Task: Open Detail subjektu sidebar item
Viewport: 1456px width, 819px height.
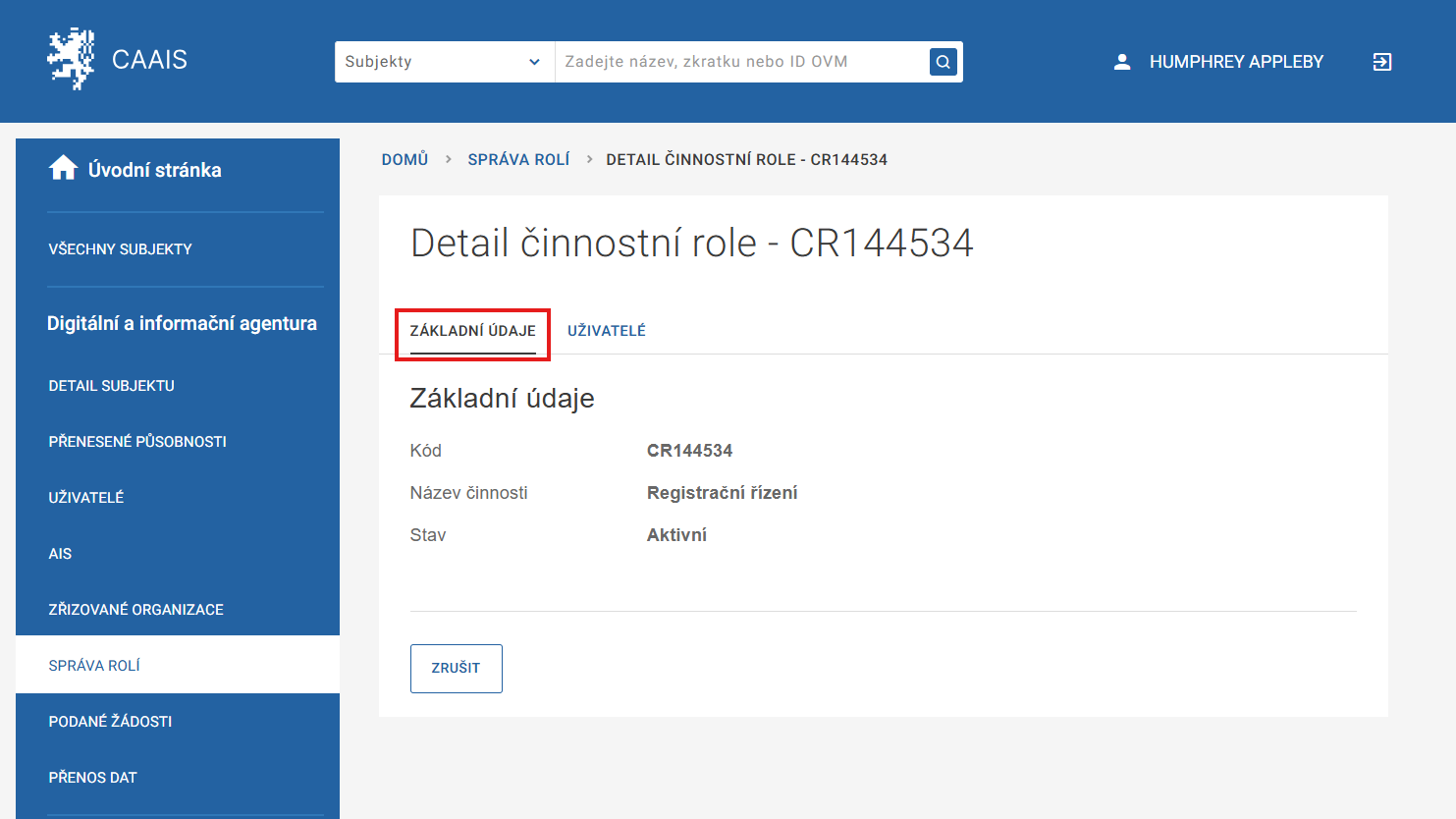Action: [x=111, y=386]
